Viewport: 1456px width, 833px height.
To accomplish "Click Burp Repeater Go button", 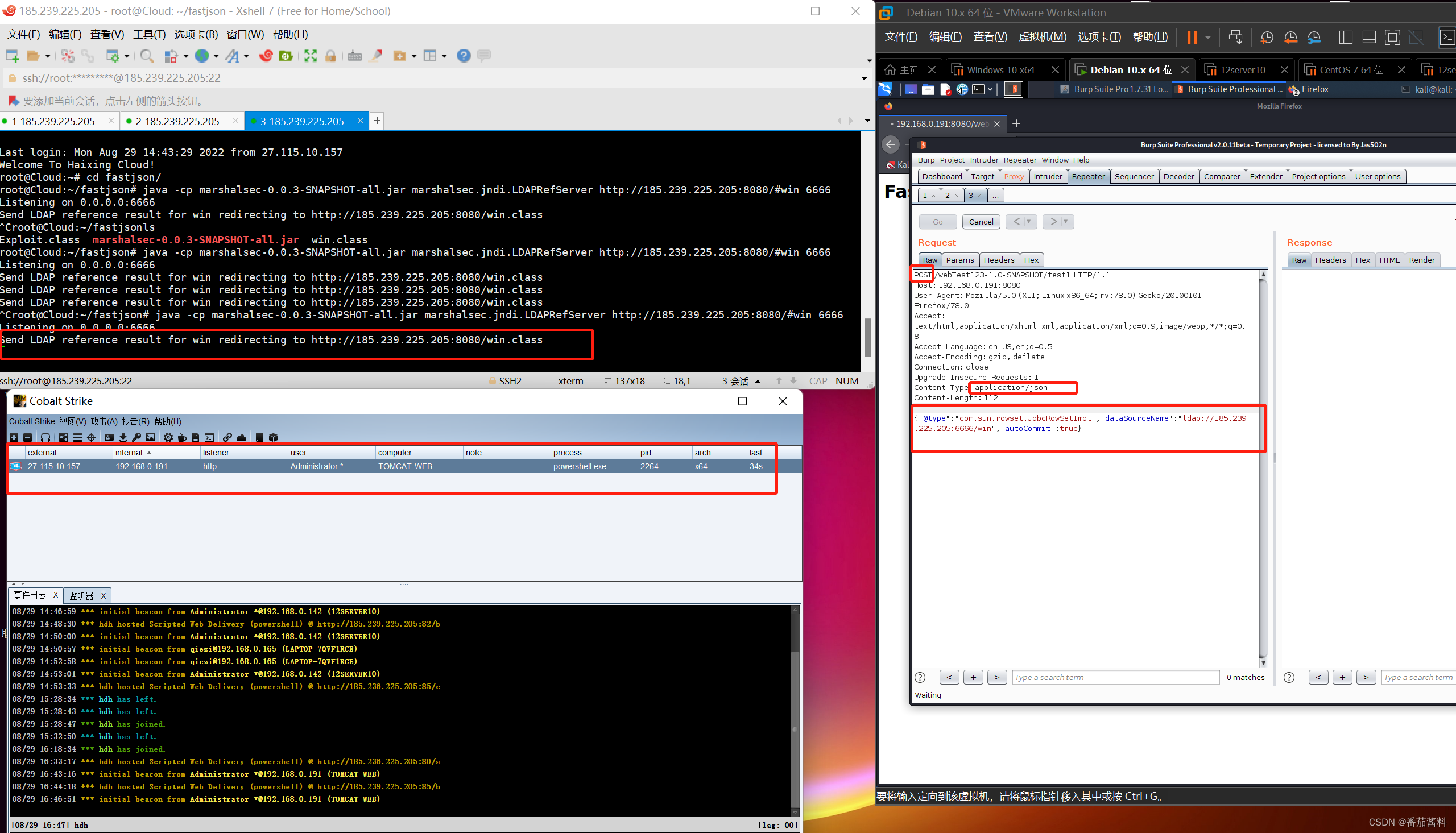I will coord(938,221).
